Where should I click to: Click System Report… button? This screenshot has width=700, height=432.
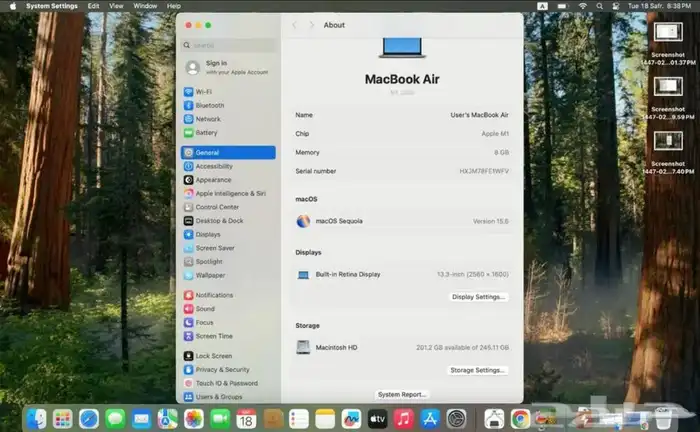402,395
